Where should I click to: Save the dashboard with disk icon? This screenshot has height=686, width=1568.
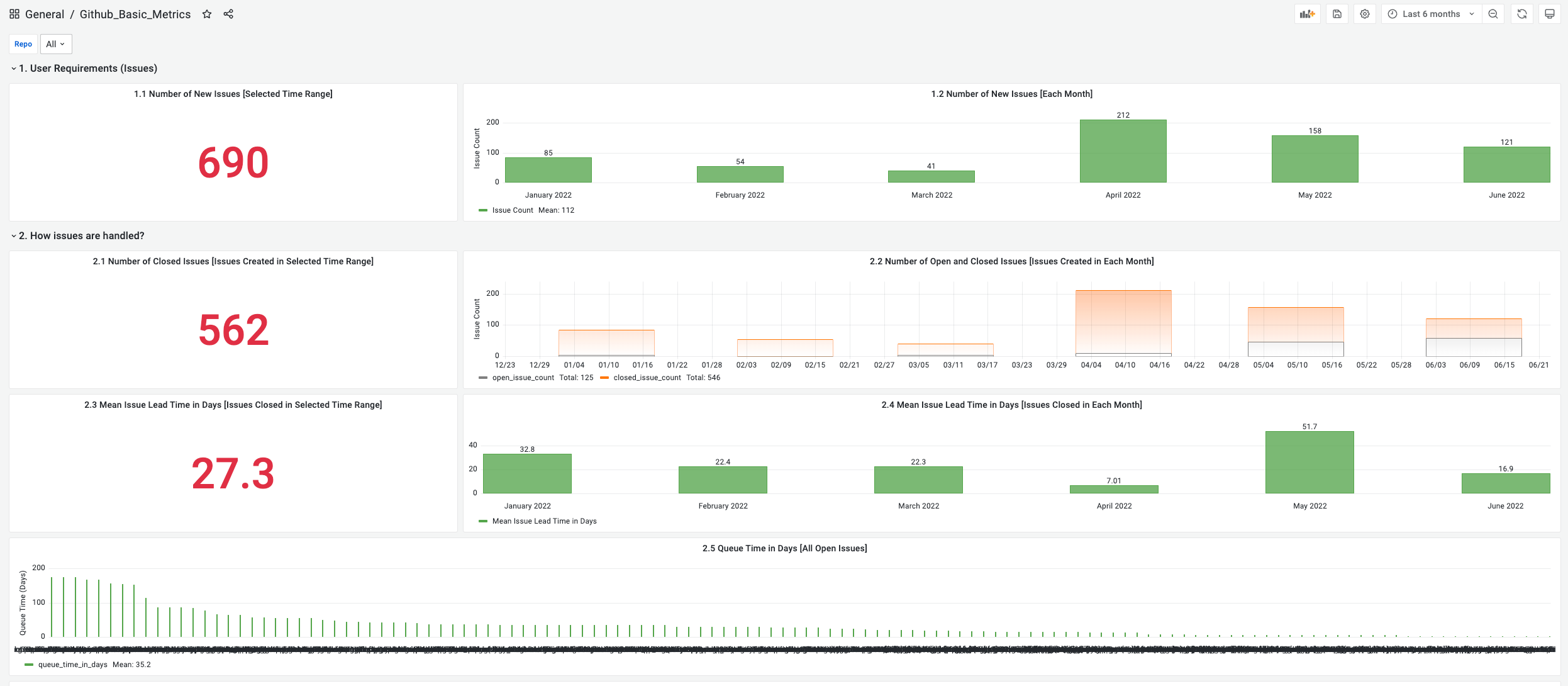[x=1337, y=14]
